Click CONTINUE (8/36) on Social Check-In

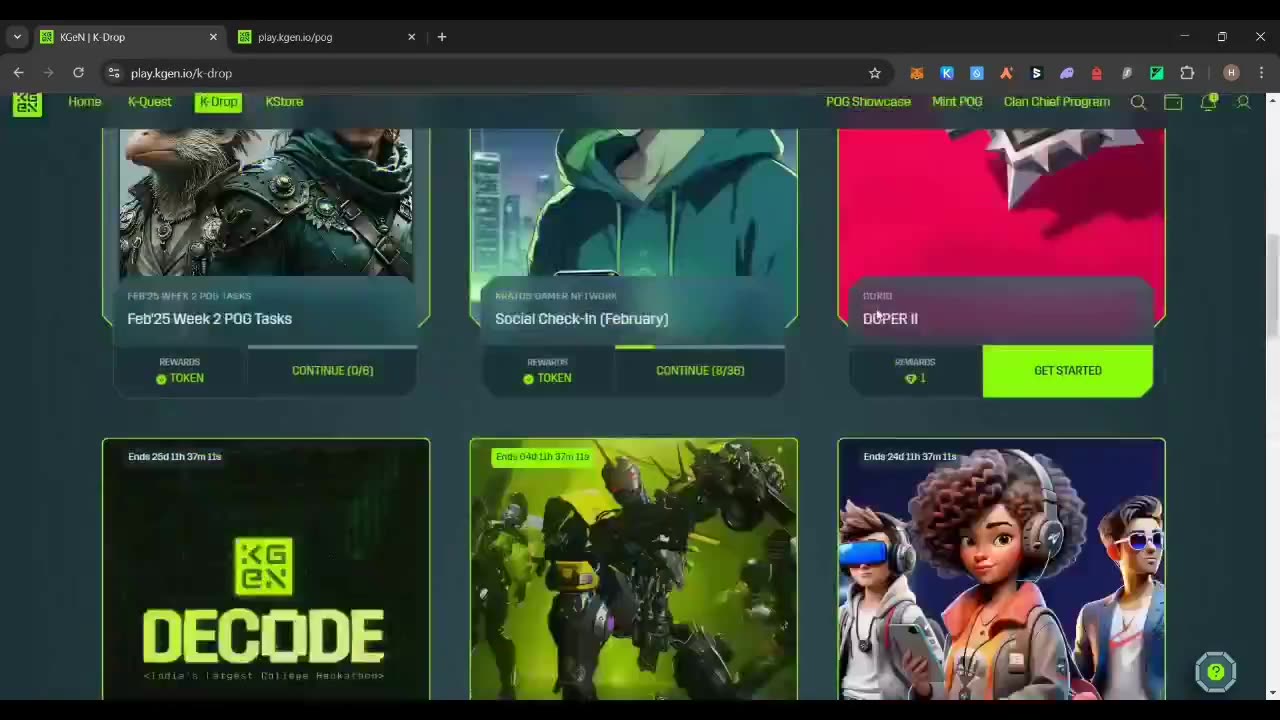(700, 371)
